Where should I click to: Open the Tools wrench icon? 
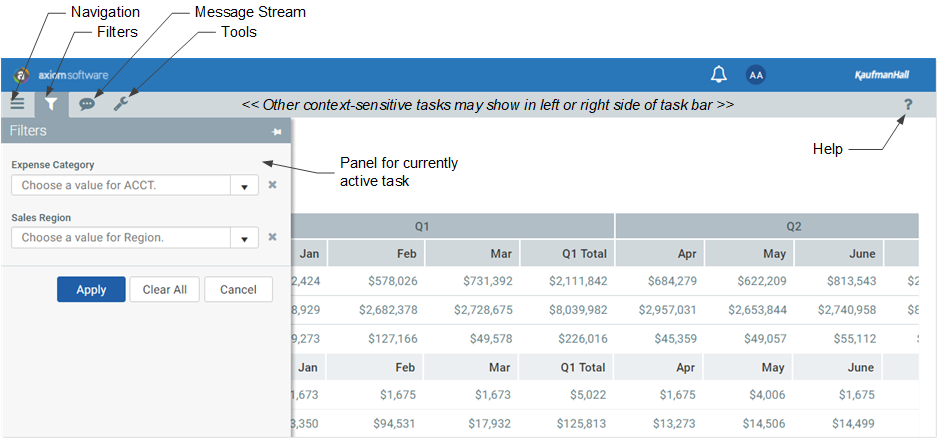coord(121,104)
